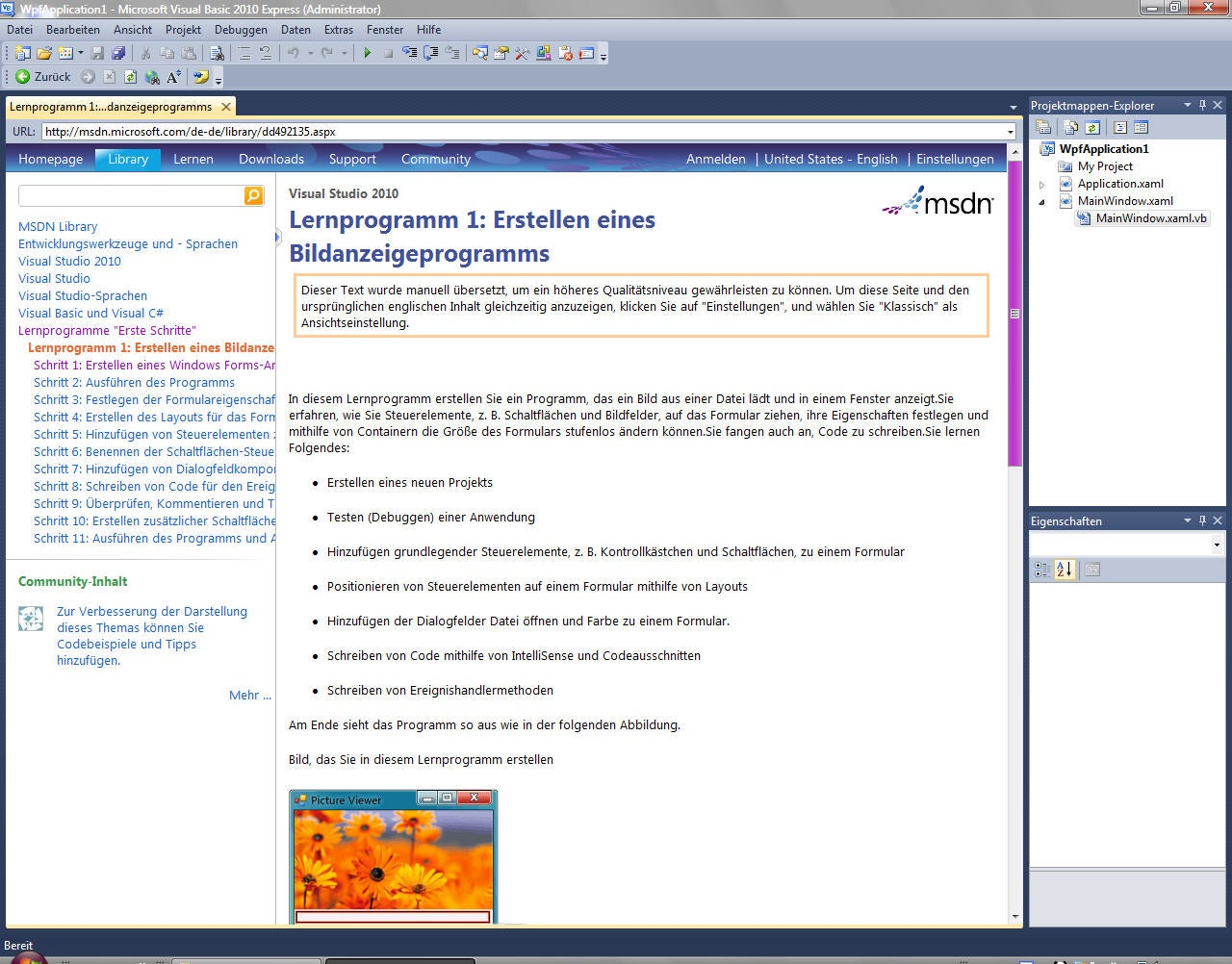
Task: Click the Properties Window toolbar icon
Action: [501, 54]
